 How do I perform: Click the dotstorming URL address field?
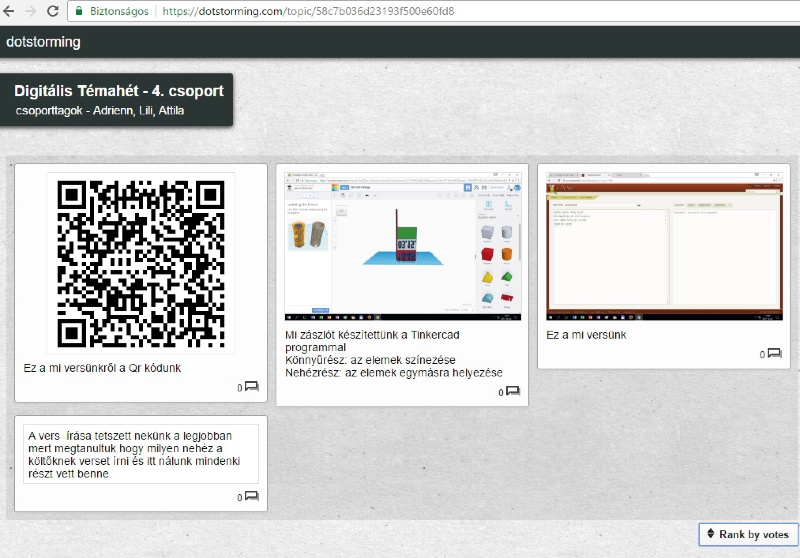point(433,11)
